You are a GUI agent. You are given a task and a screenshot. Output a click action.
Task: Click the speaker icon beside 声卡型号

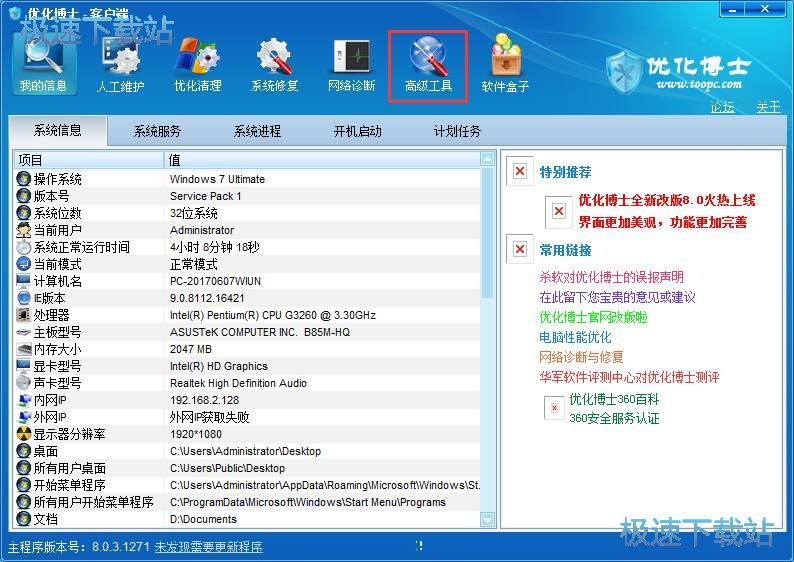[23, 383]
